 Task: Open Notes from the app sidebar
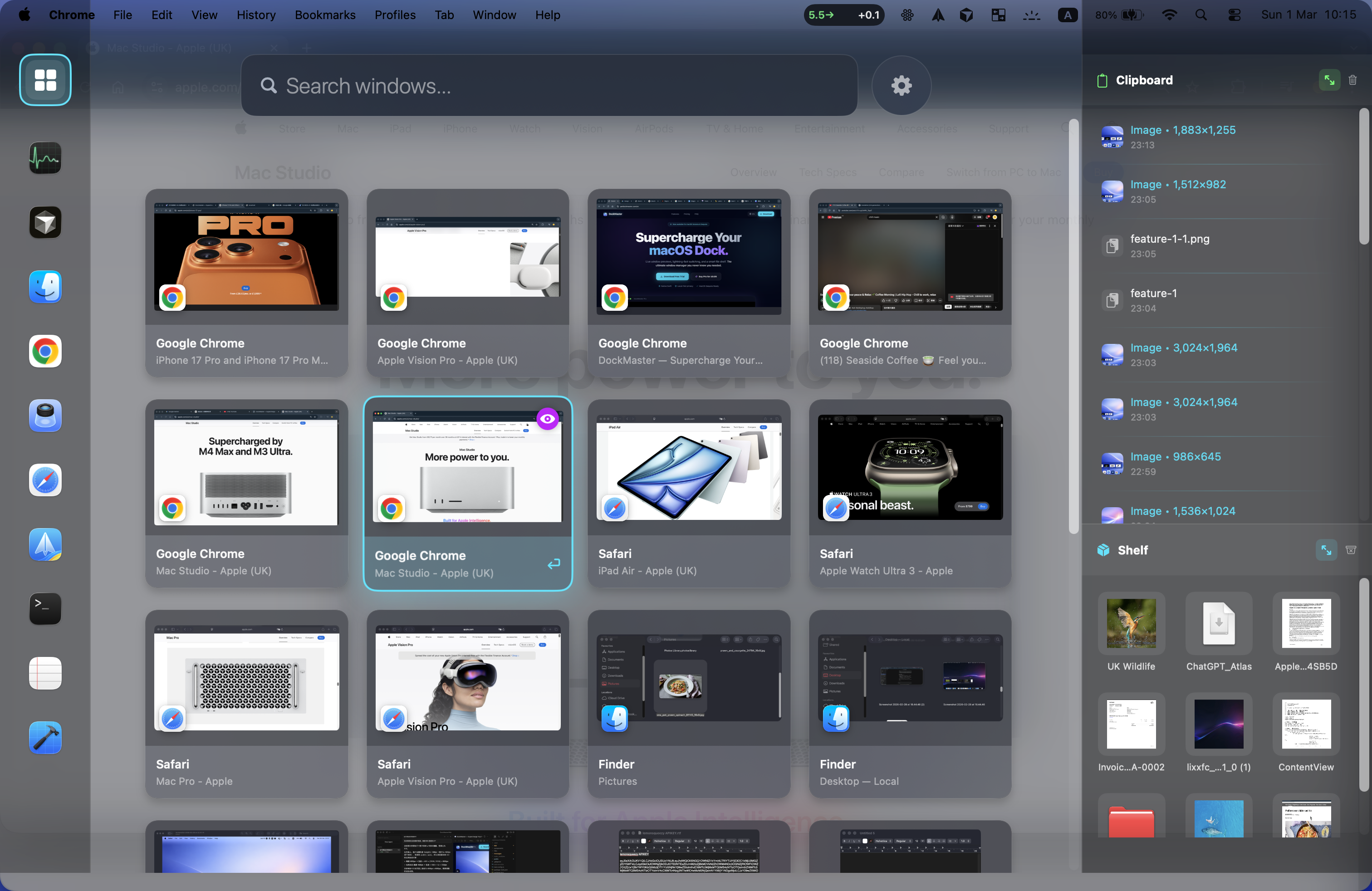45,673
